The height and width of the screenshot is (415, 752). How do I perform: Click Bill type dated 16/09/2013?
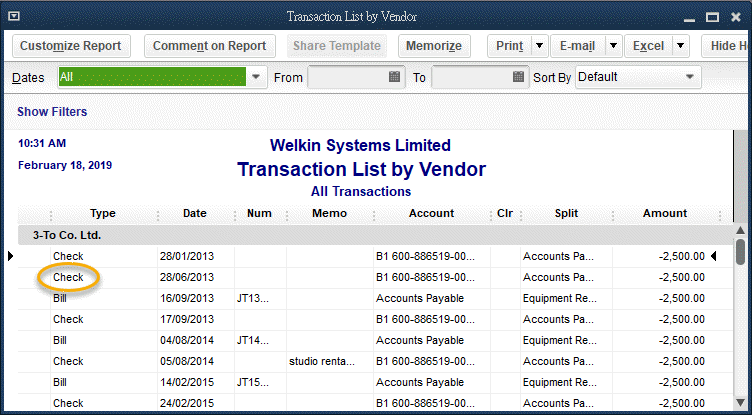(x=60, y=298)
